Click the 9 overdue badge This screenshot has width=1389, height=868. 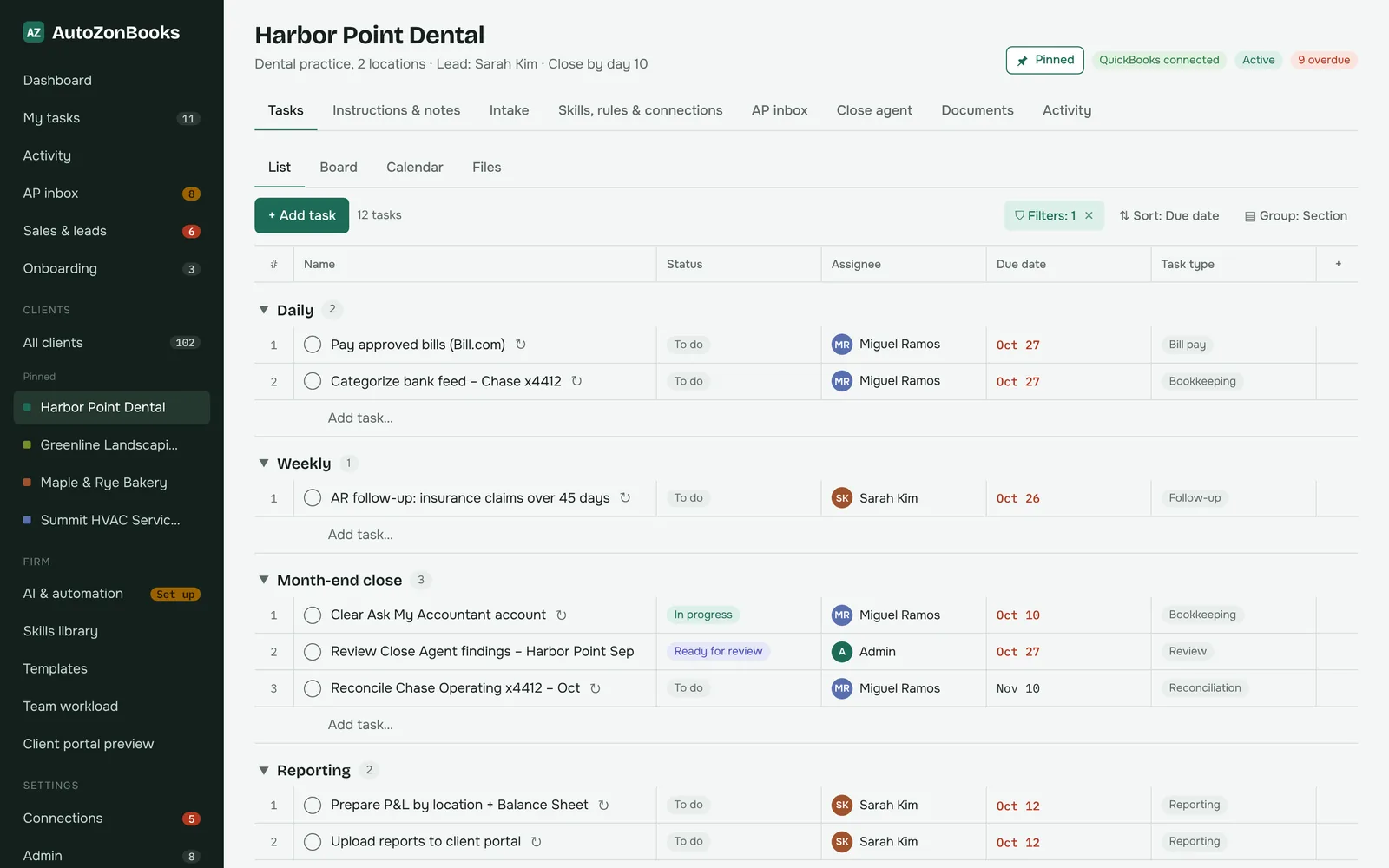point(1324,60)
